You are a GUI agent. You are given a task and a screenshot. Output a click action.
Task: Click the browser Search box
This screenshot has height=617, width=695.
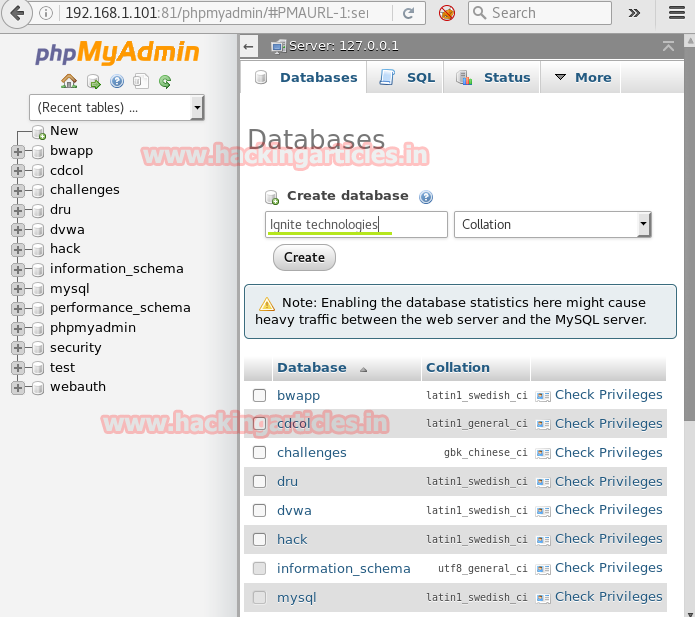[x=540, y=13]
